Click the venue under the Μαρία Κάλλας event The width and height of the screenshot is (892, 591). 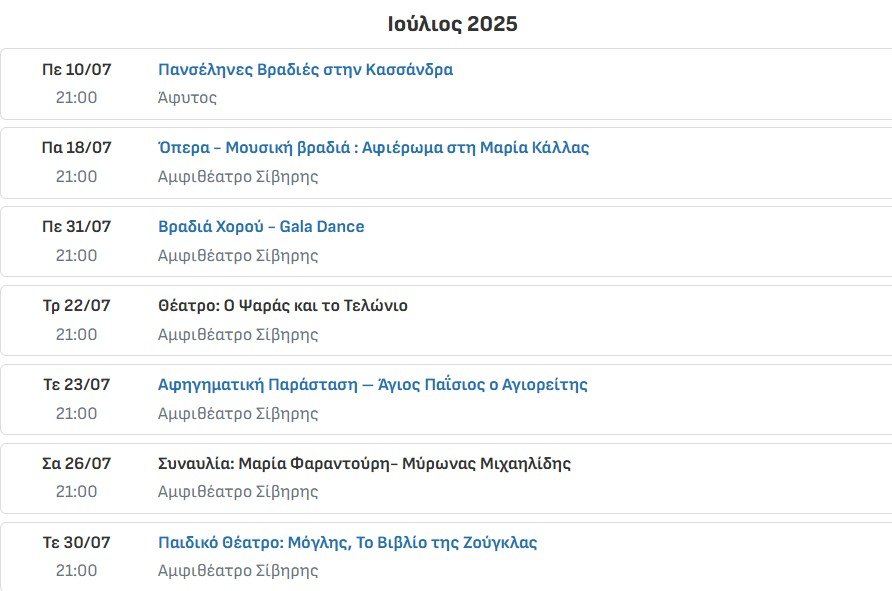pyautogui.click(x=238, y=177)
